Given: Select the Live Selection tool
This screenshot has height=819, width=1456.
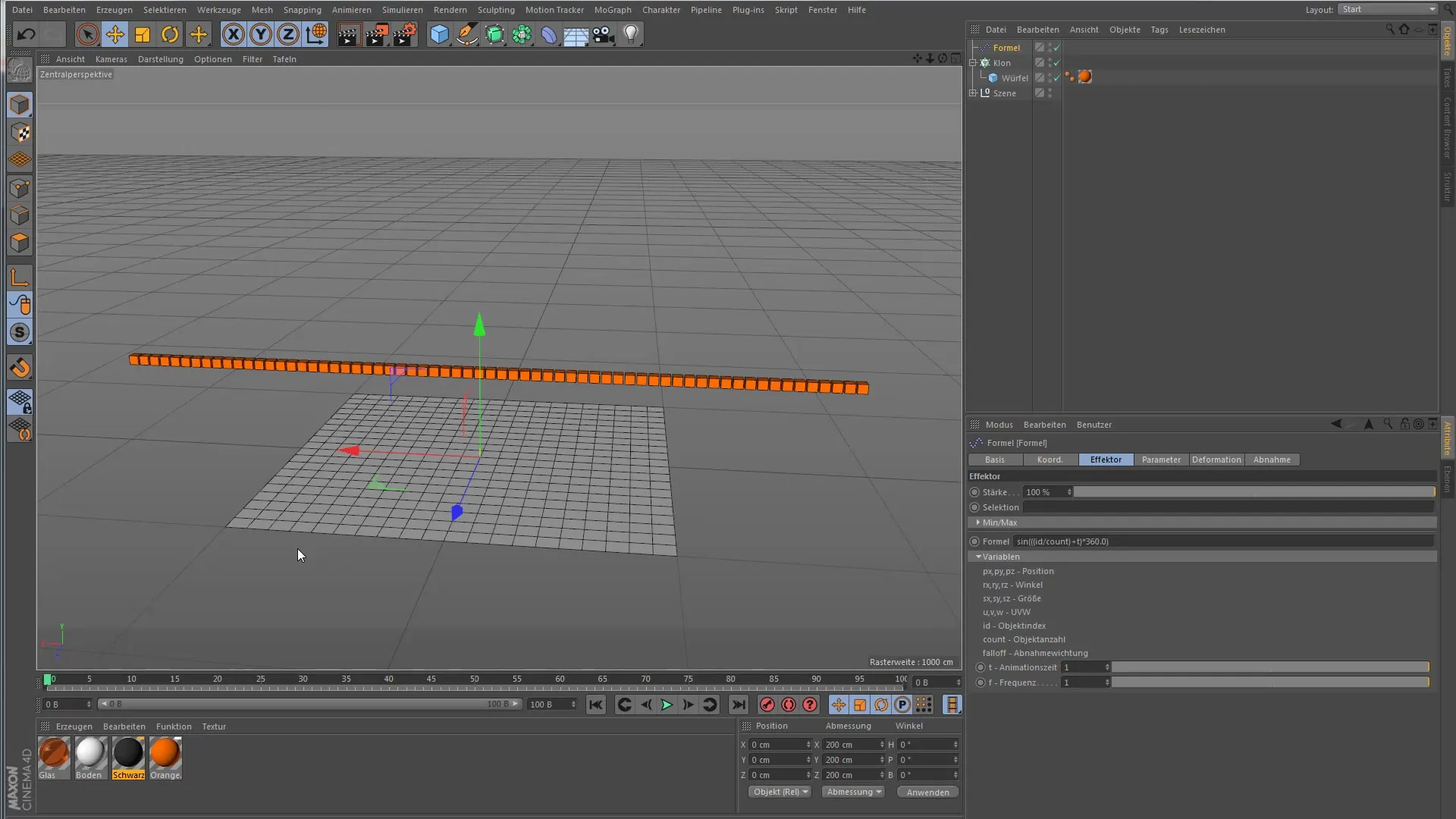Looking at the screenshot, I should tap(87, 34).
